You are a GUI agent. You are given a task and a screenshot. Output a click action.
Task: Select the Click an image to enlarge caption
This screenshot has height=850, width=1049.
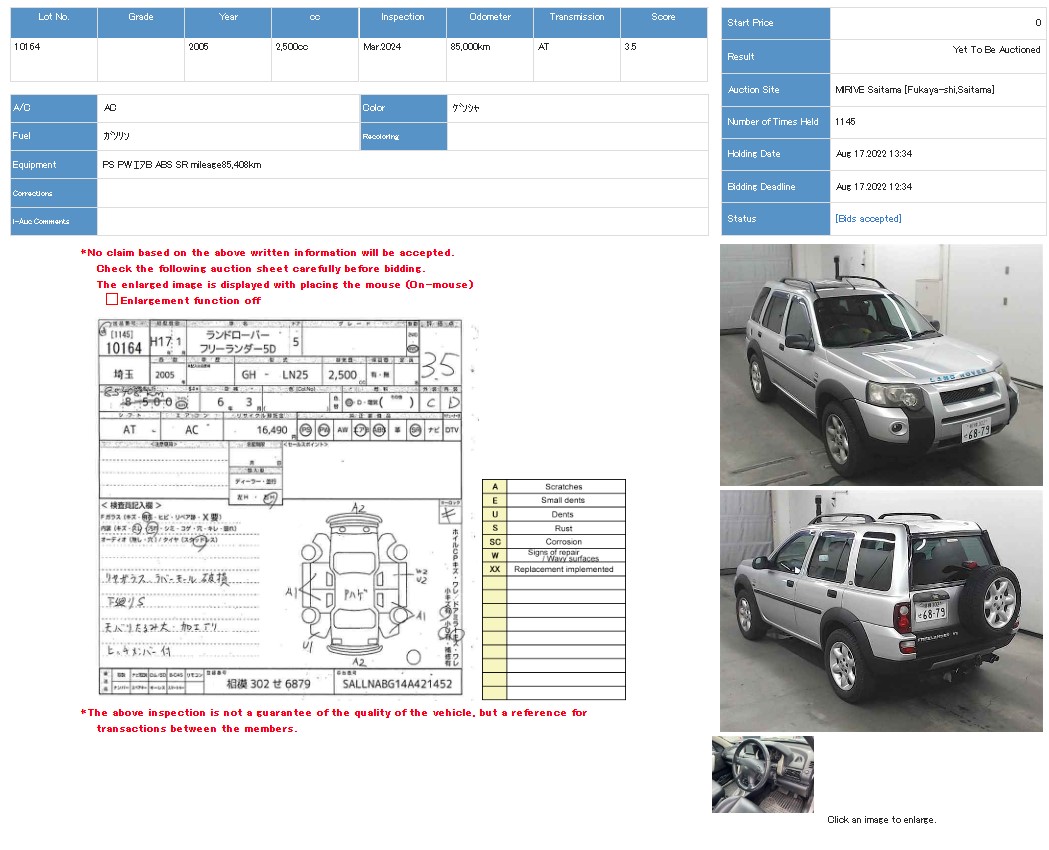(x=882, y=820)
